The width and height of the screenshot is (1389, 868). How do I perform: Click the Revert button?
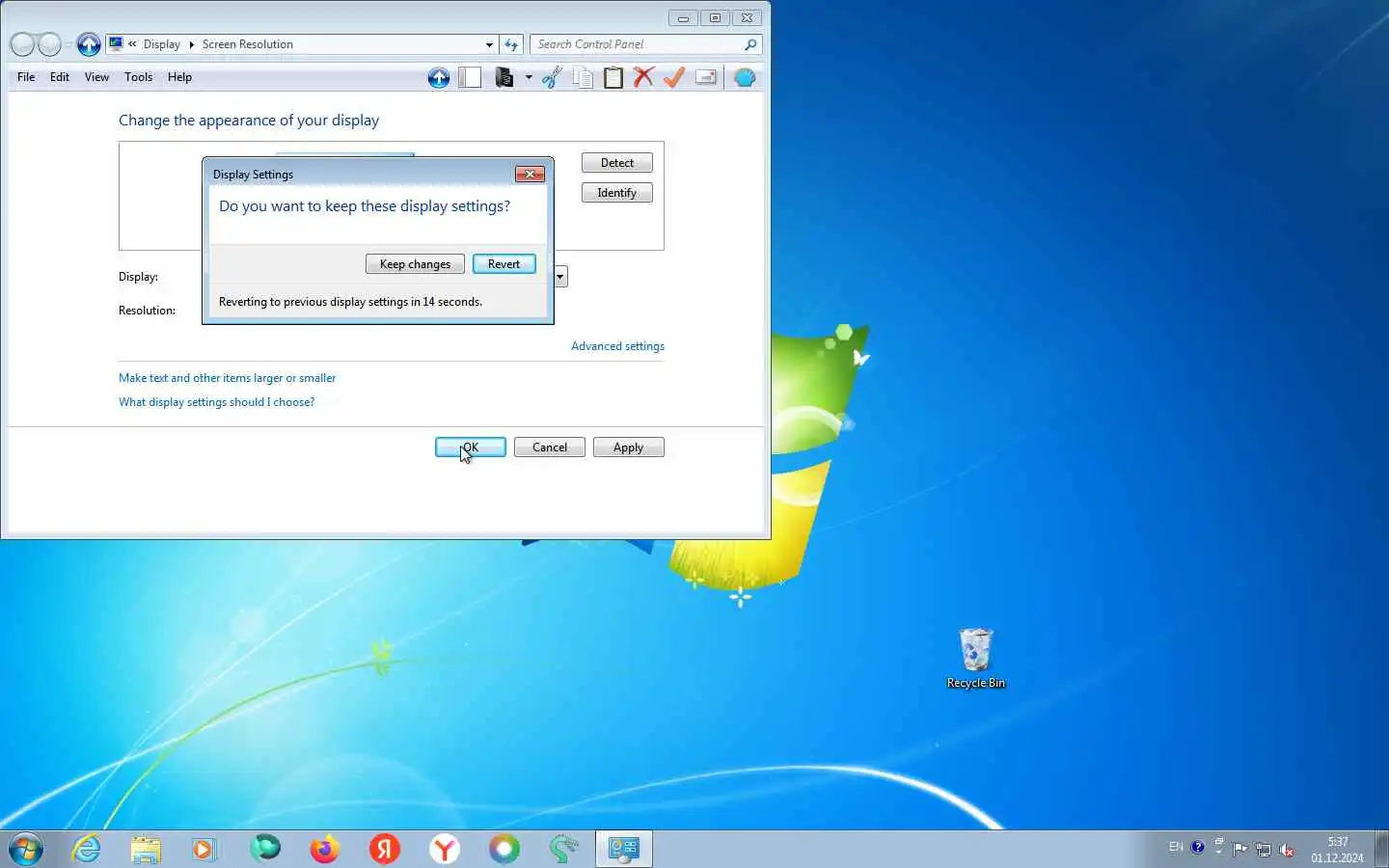click(x=504, y=264)
